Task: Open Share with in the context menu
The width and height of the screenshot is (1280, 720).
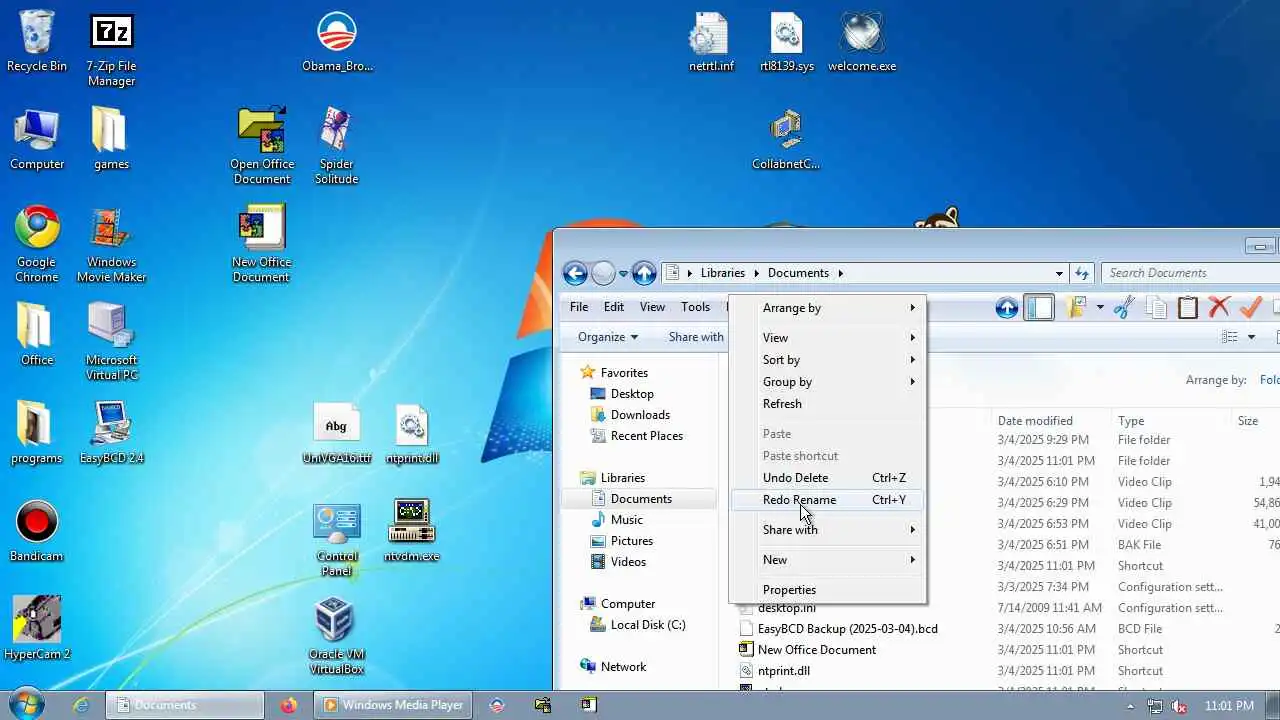Action: point(828,530)
